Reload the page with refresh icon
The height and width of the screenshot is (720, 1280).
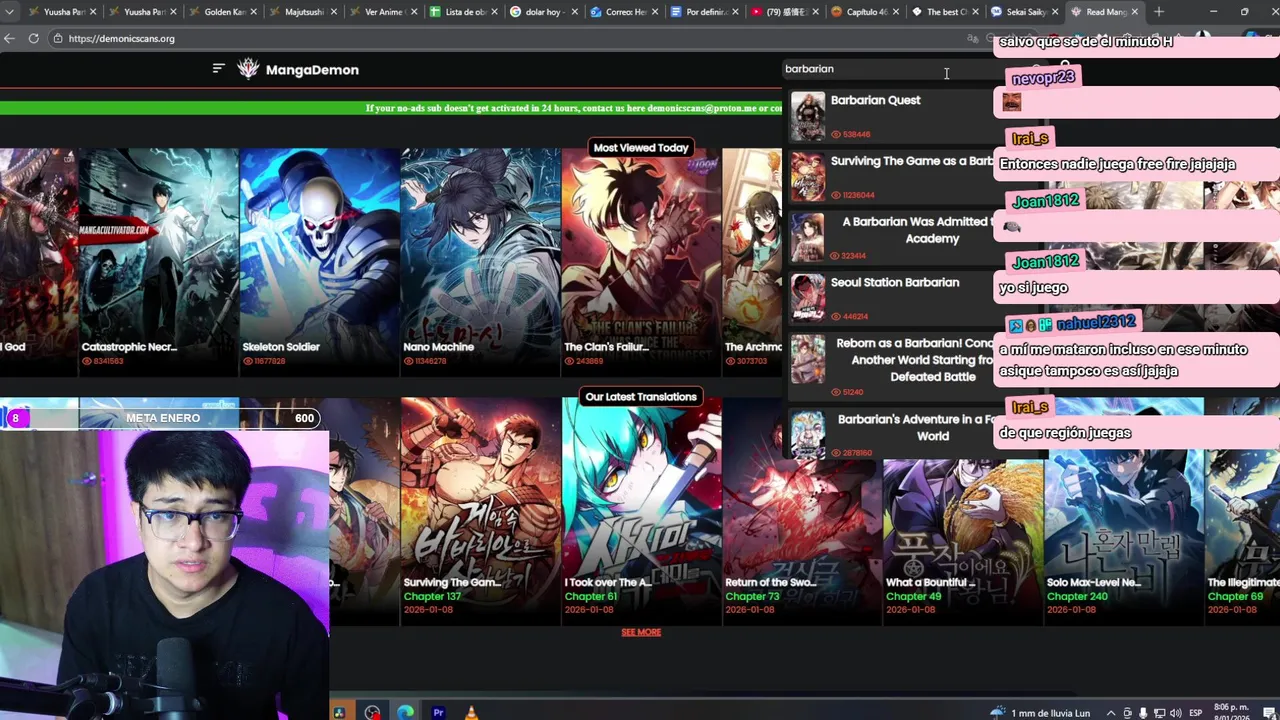pyautogui.click(x=33, y=38)
